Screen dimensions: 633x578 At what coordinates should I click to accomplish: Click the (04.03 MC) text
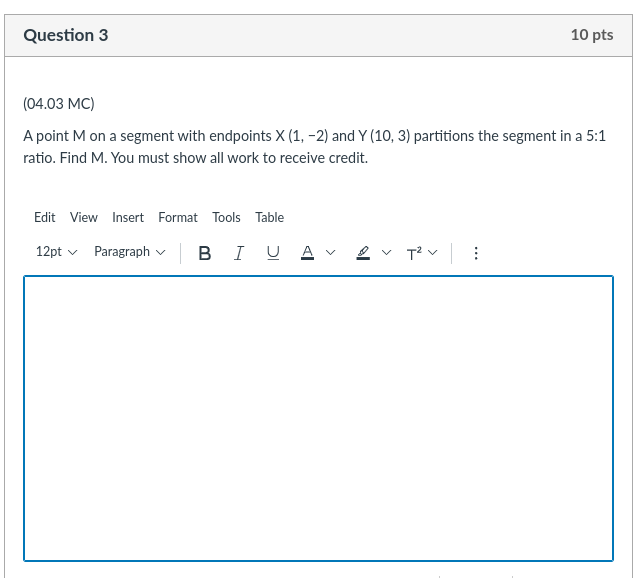click(x=59, y=104)
